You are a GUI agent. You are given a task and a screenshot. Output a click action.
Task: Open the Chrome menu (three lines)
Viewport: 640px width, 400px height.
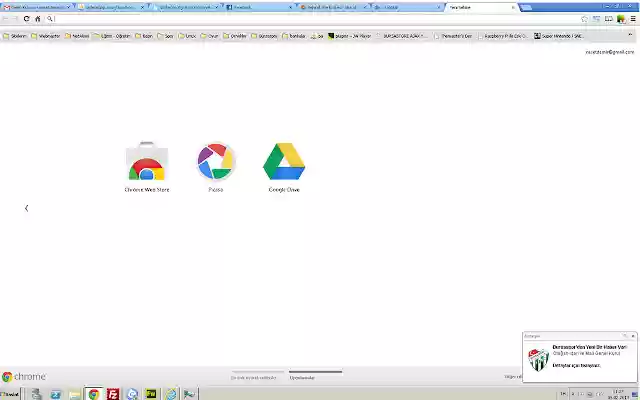pyautogui.click(x=633, y=19)
